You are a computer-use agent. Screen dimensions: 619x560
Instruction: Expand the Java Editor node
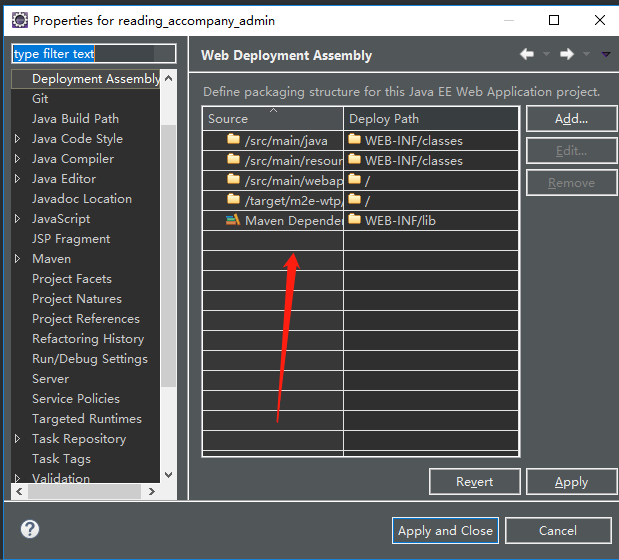[17, 179]
